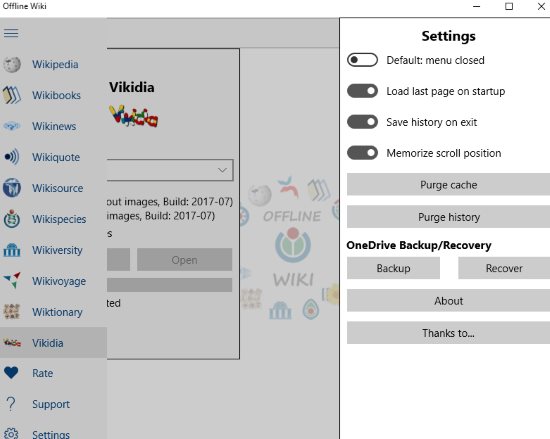Open Wikipedia via its globe icon
The width and height of the screenshot is (550, 439).
[12, 65]
